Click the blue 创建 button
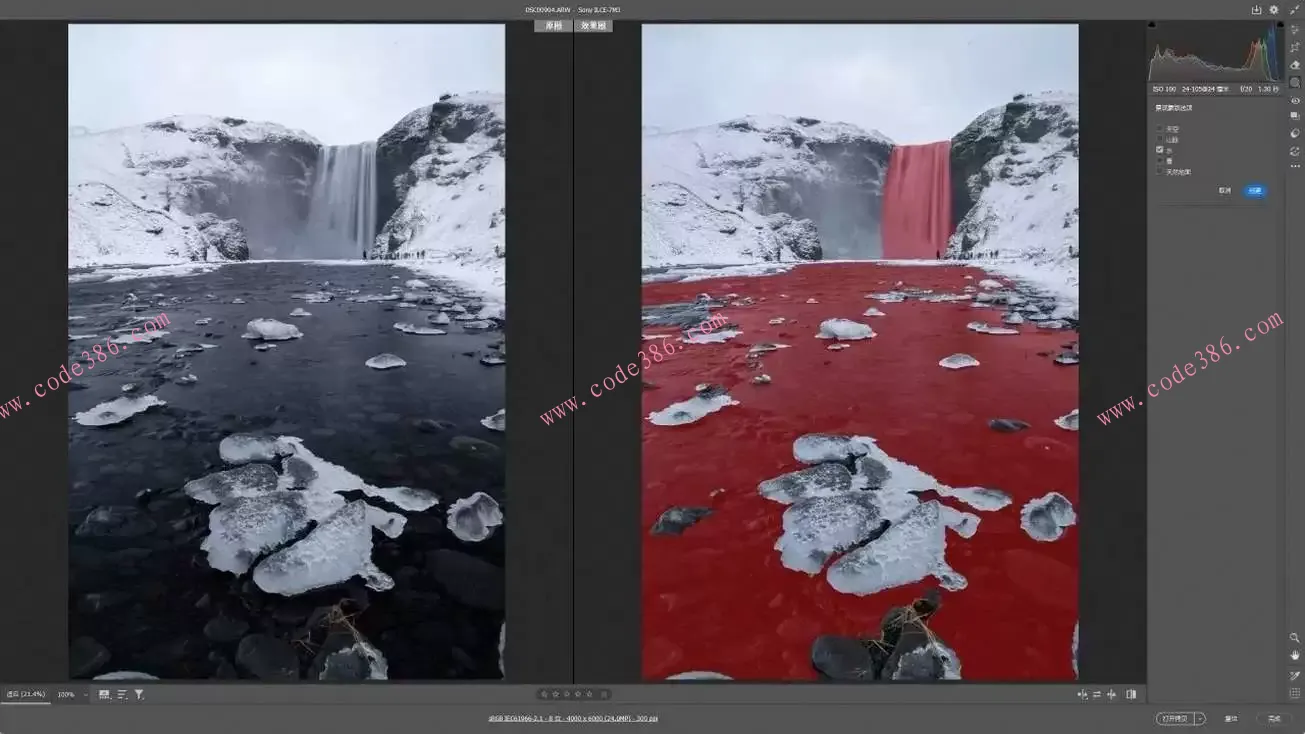The image size is (1305, 734). [1255, 190]
